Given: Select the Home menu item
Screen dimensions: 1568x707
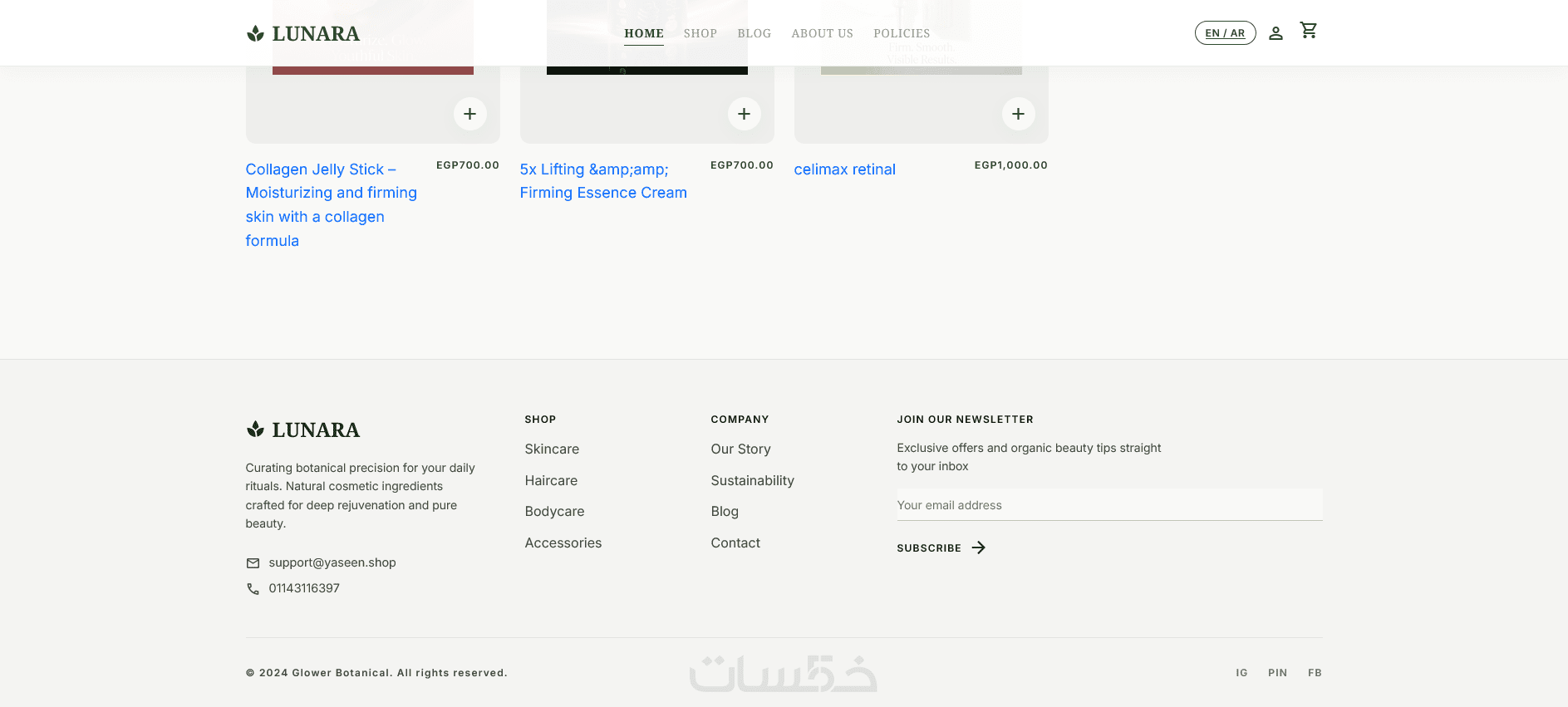Looking at the screenshot, I should [644, 33].
